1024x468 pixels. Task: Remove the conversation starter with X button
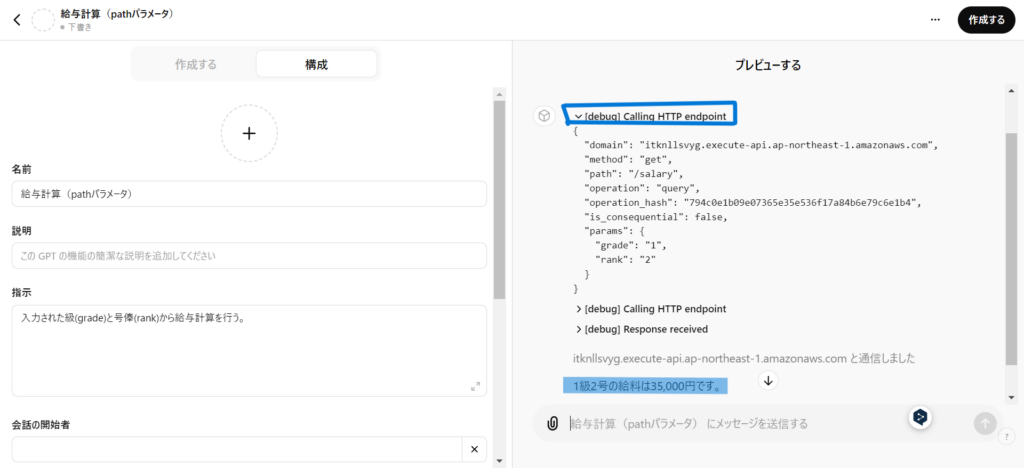(474, 449)
